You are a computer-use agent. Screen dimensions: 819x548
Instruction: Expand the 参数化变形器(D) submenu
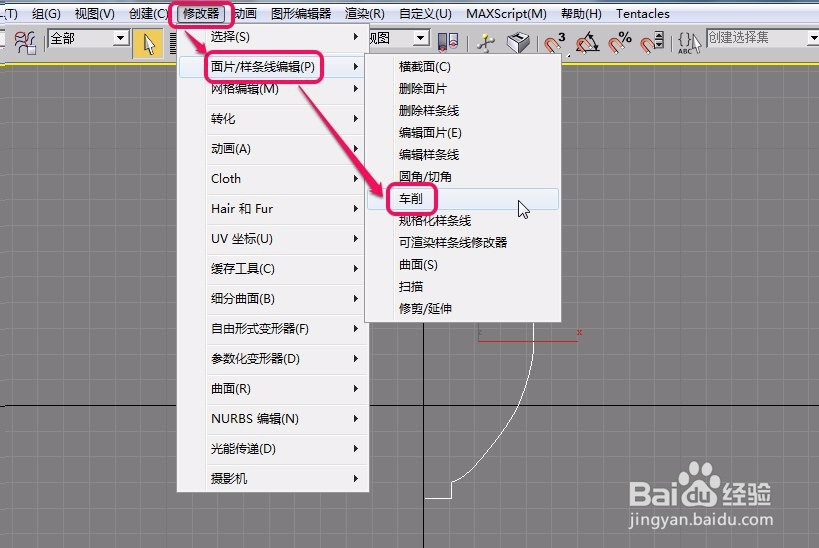[274, 359]
